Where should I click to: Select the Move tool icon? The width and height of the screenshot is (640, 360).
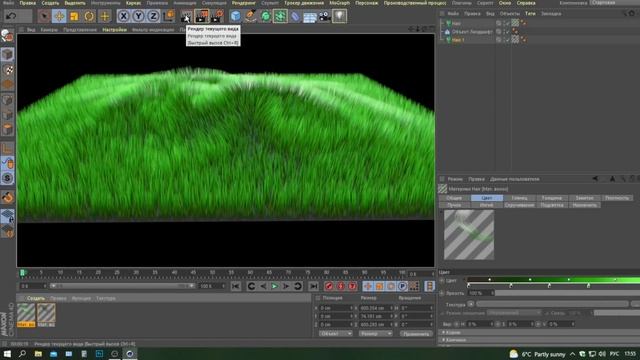pos(59,16)
